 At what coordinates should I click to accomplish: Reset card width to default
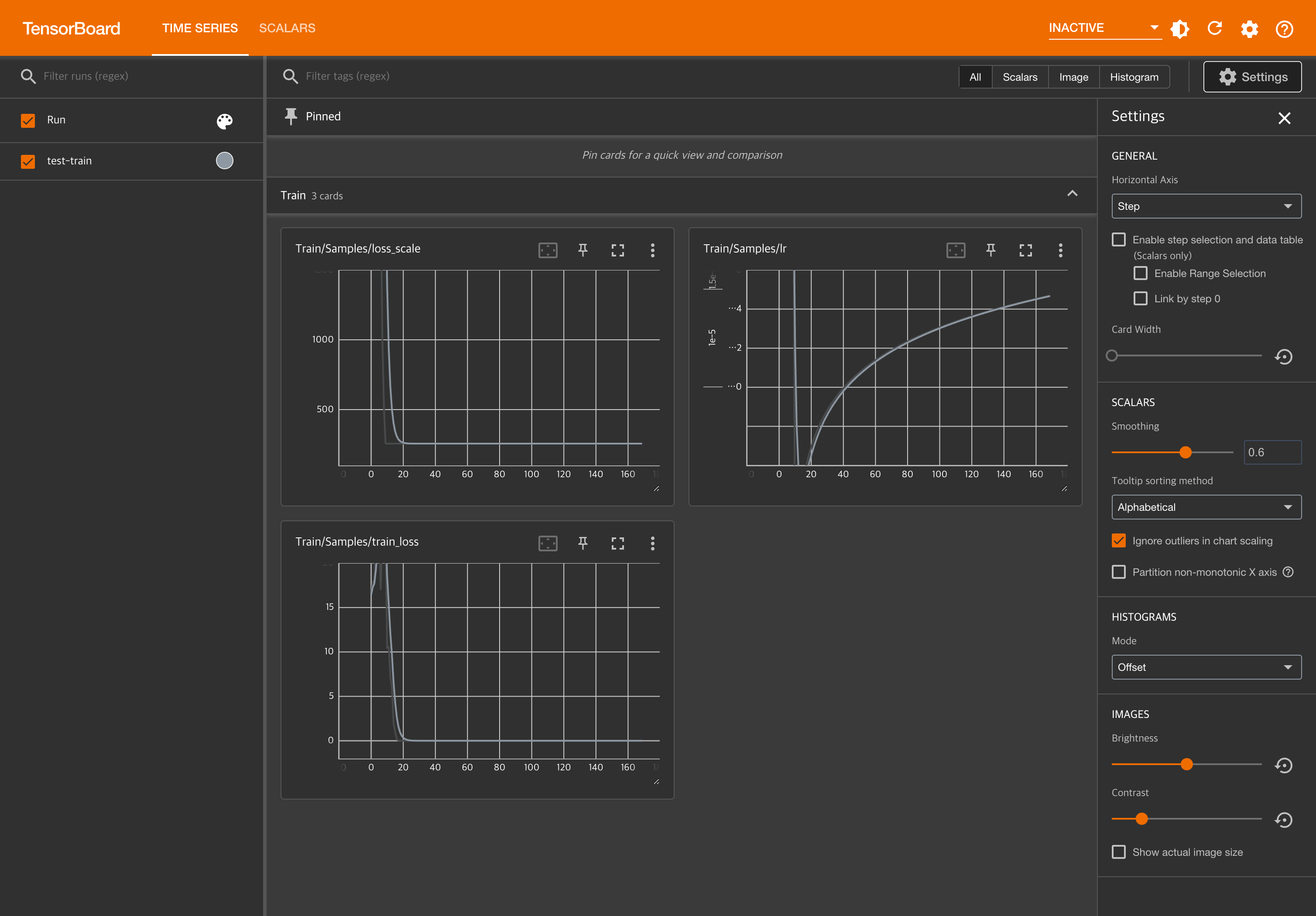[x=1283, y=357]
